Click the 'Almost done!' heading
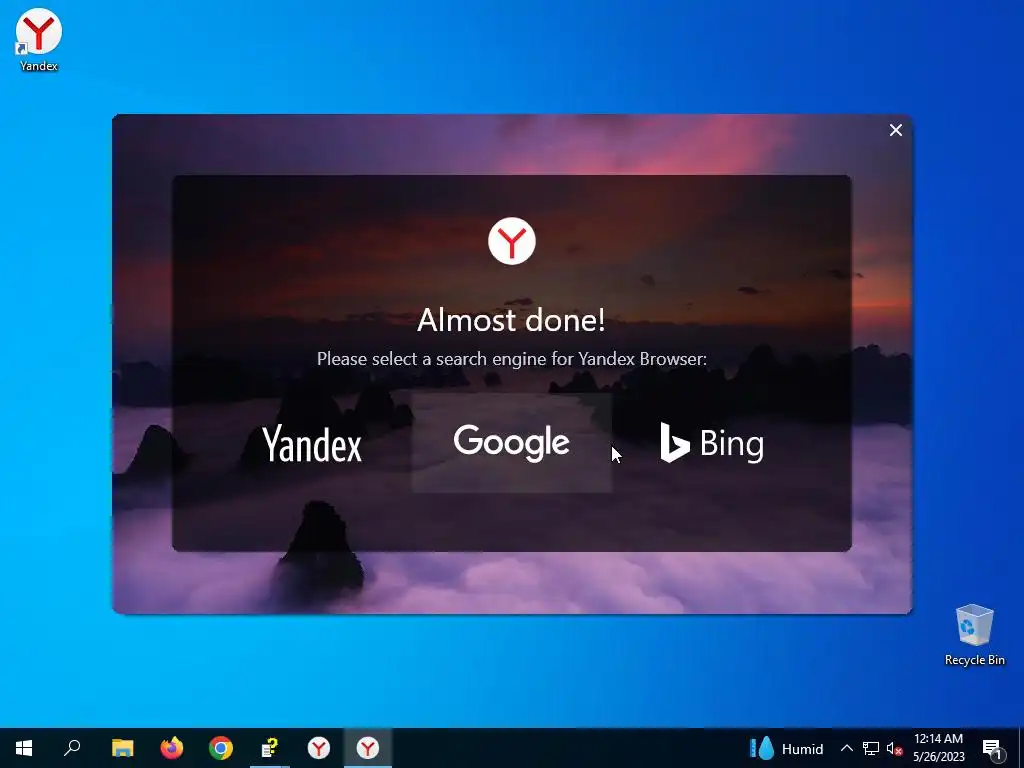 point(511,320)
